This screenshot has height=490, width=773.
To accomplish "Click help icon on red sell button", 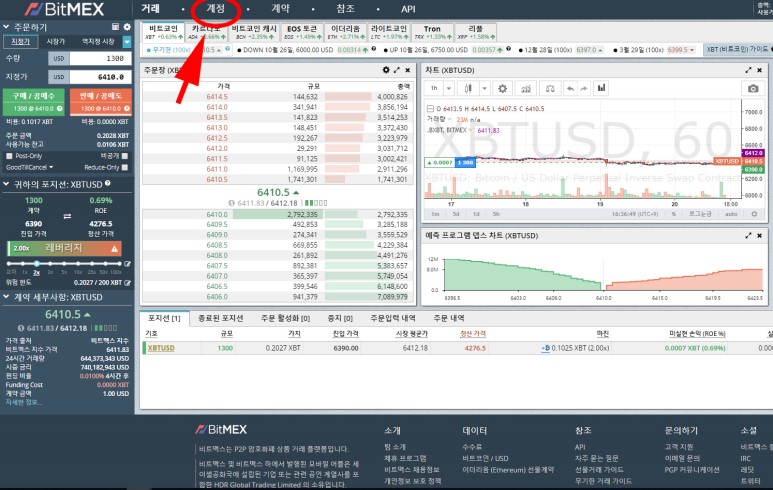I will click(127, 108).
